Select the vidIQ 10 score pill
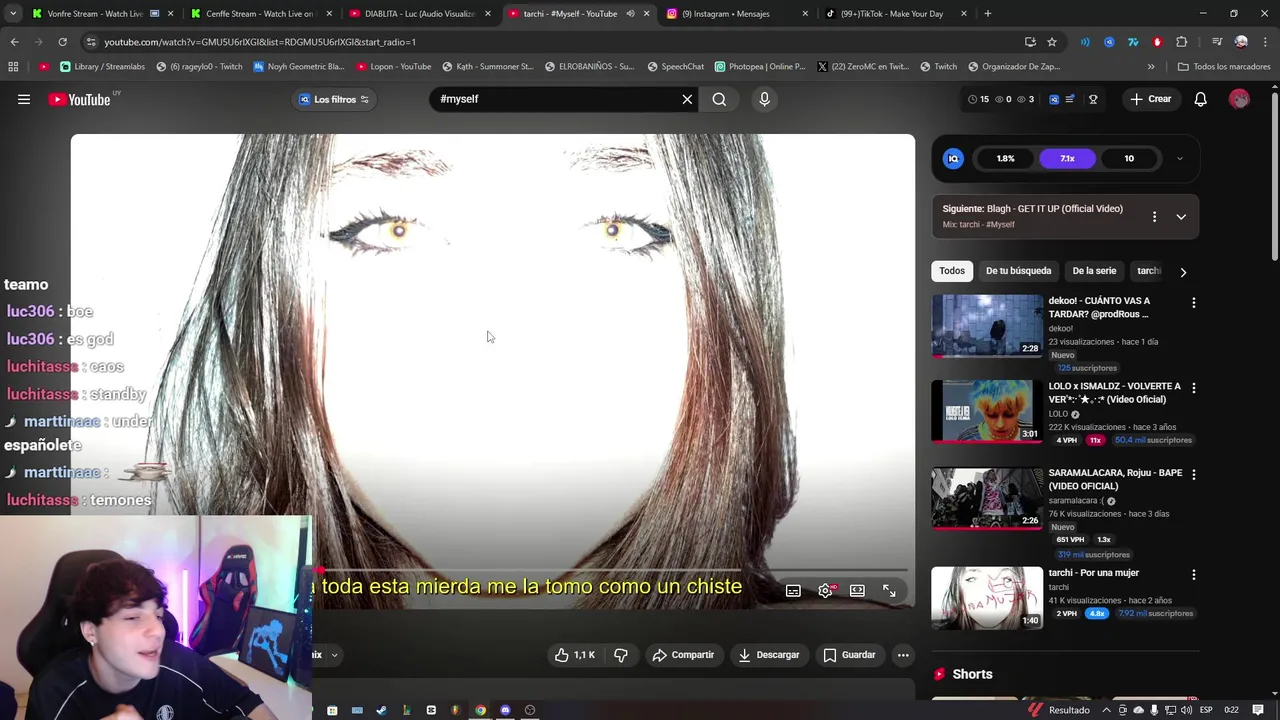 tap(1129, 158)
